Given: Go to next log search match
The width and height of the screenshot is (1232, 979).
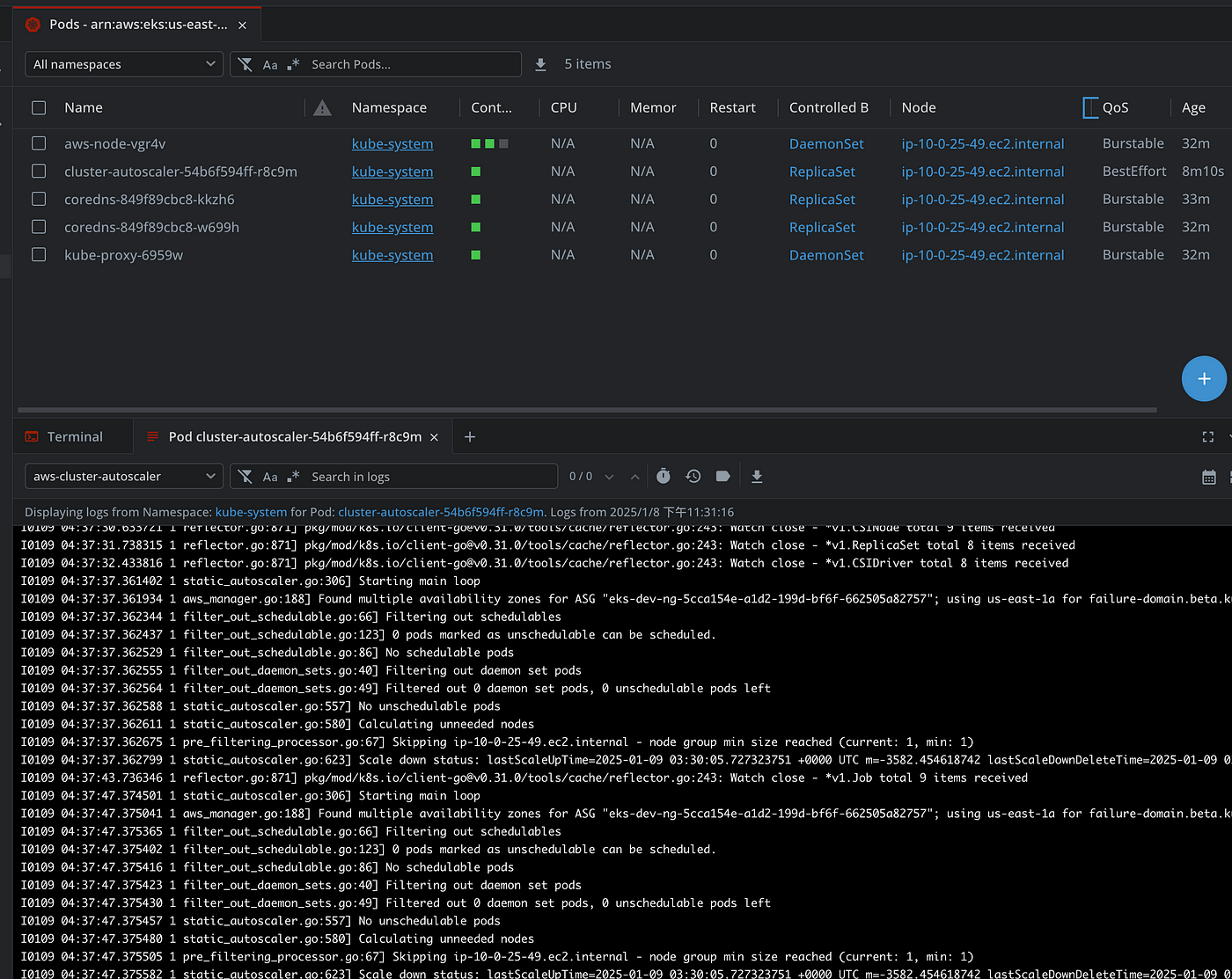Looking at the screenshot, I should coord(609,477).
